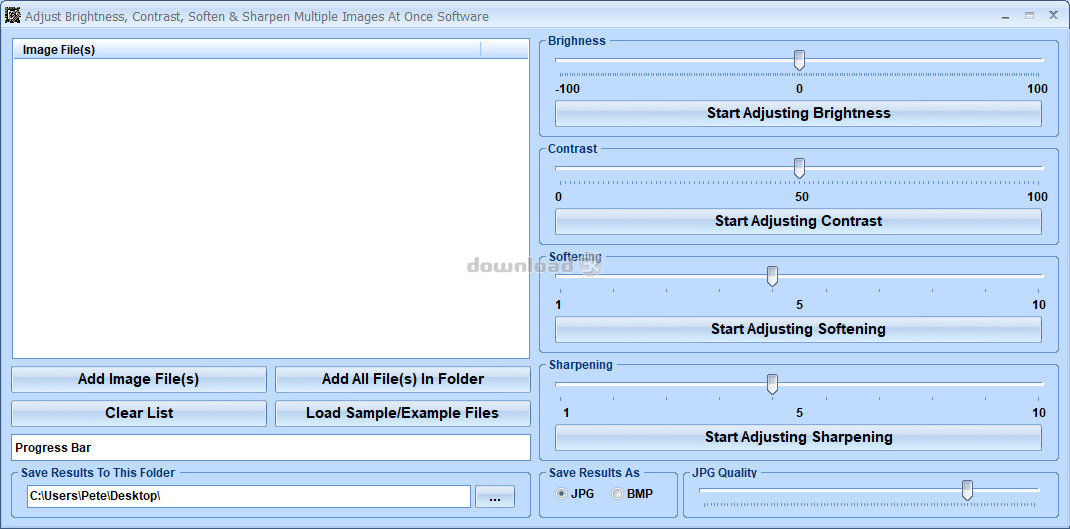This screenshot has height=529, width=1070.
Task: Start Adjusting Brightness
Action: click(798, 113)
